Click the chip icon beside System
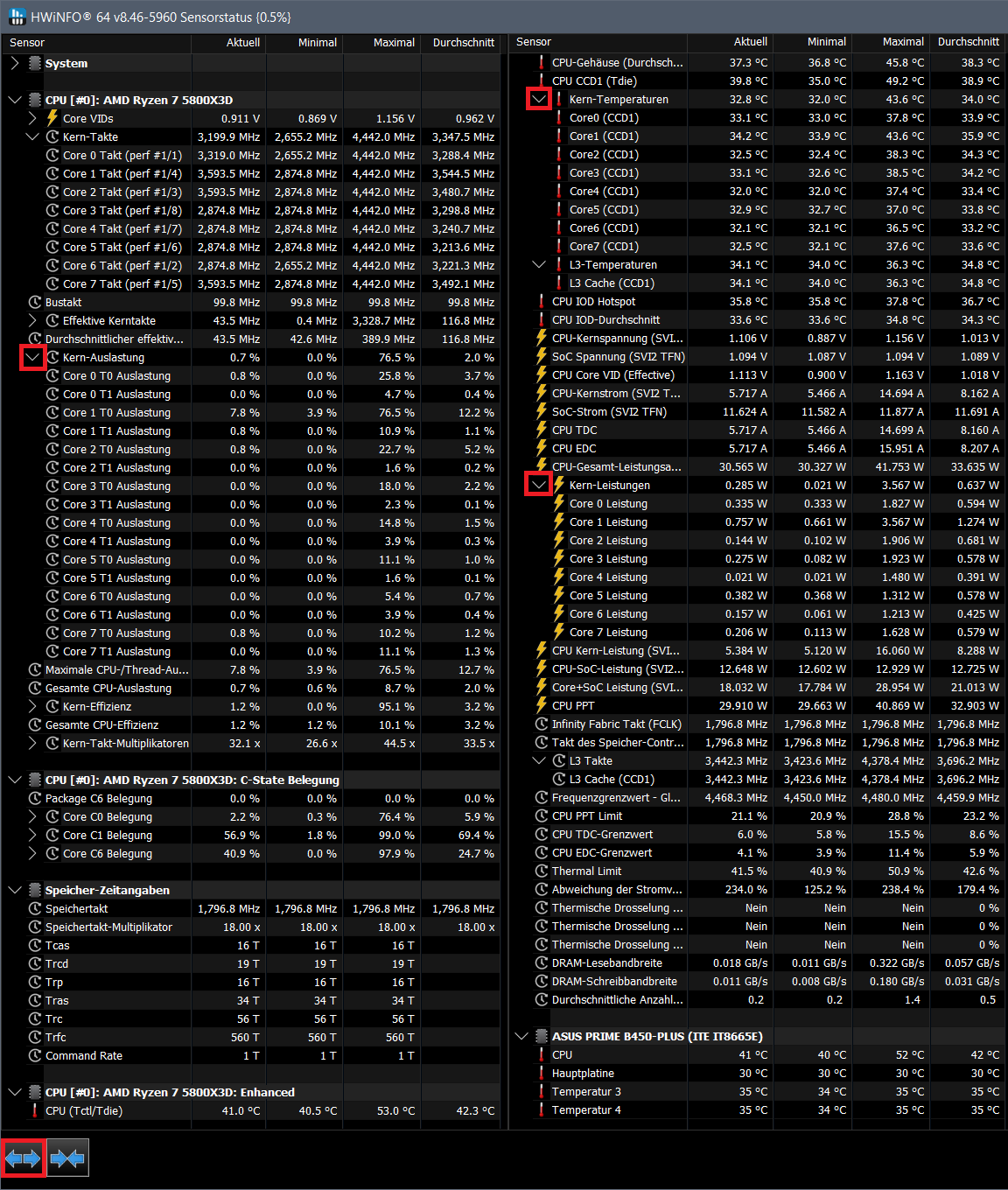 click(x=35, y=63)
